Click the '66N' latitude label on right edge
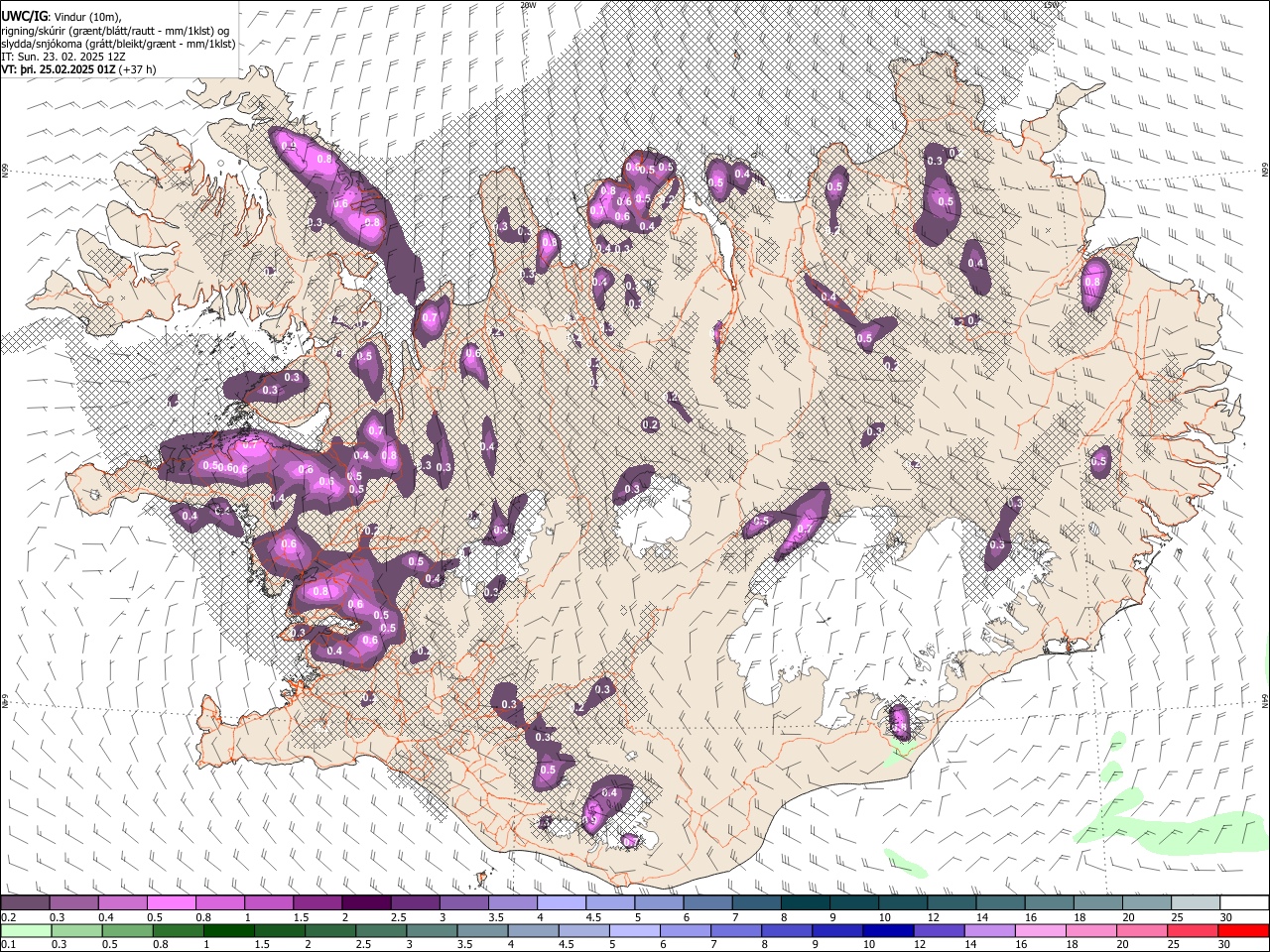The height and width of the screenshot is (952, 1270). click(1265, 171)
